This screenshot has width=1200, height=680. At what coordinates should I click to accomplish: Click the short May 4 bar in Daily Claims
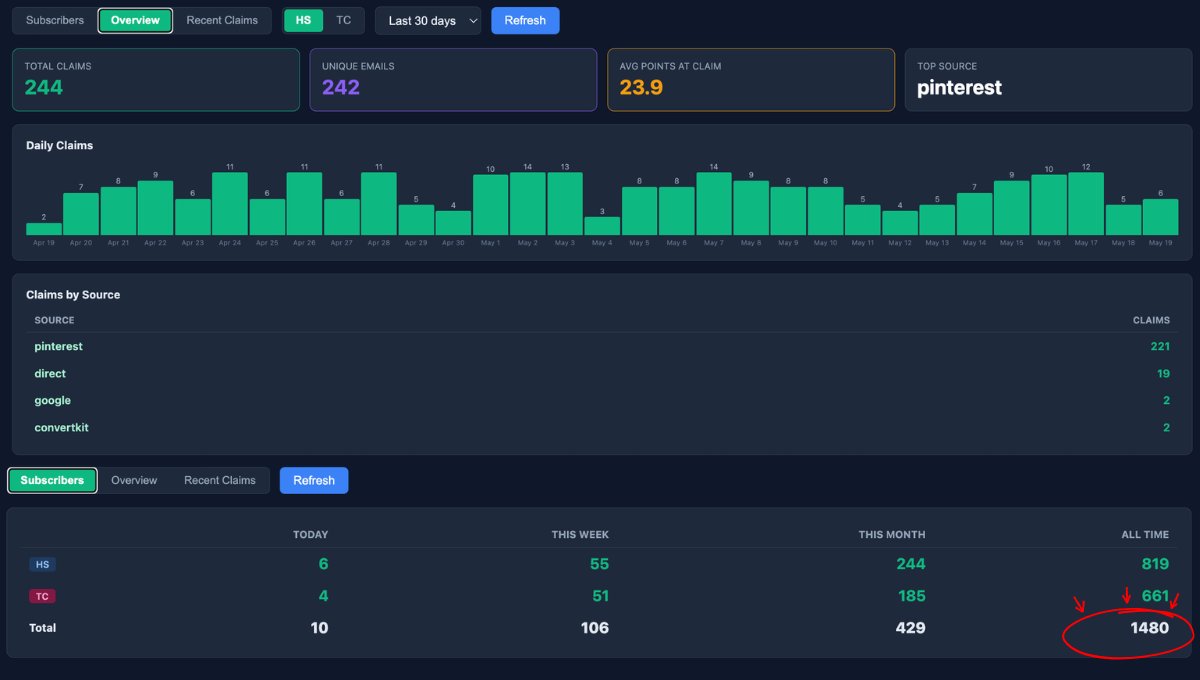coord(602,226)
